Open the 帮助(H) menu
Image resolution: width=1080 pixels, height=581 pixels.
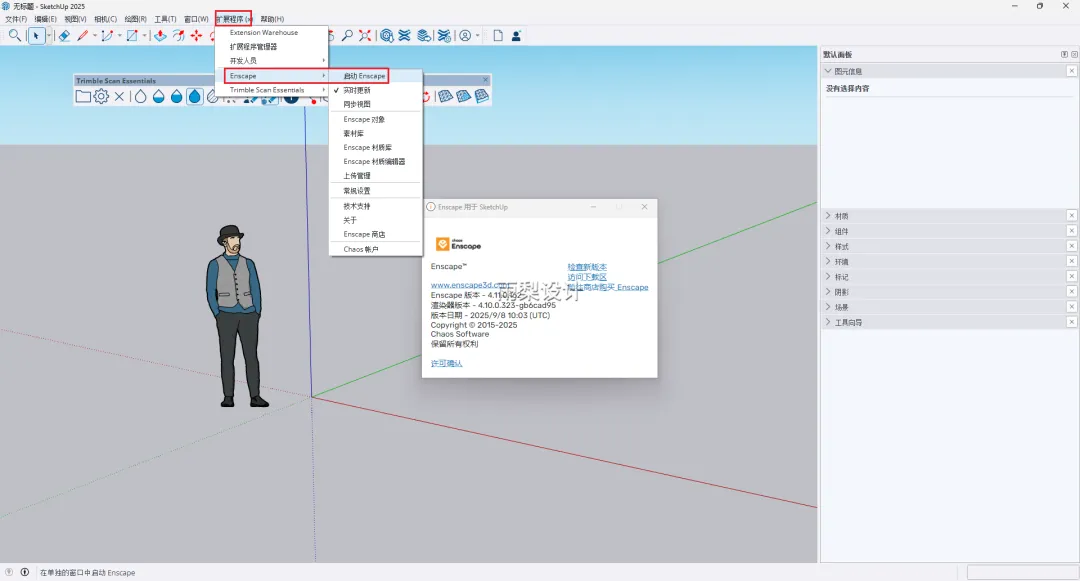coord(272,19)
